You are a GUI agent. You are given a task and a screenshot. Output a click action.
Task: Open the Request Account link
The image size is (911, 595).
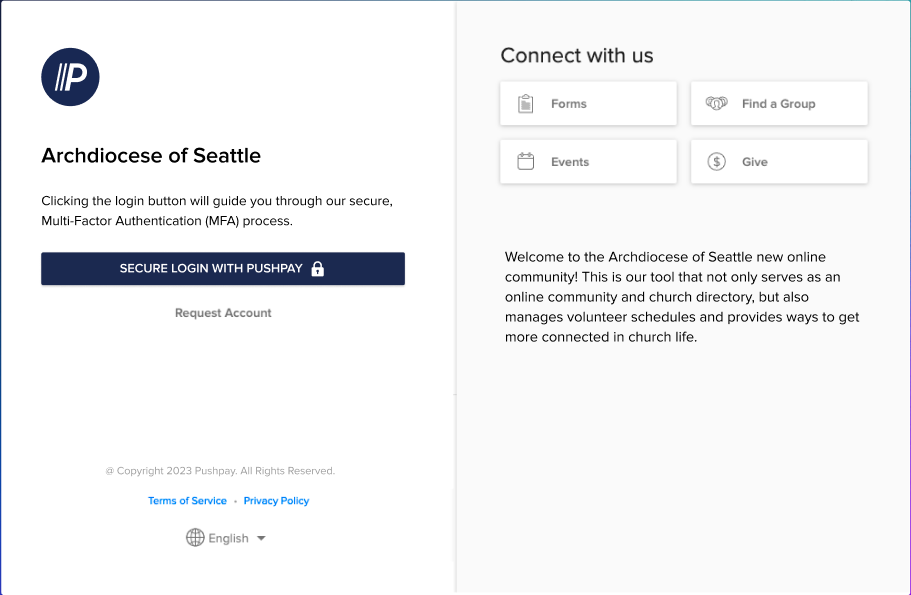pyautogui.click(x=223, y=313)
